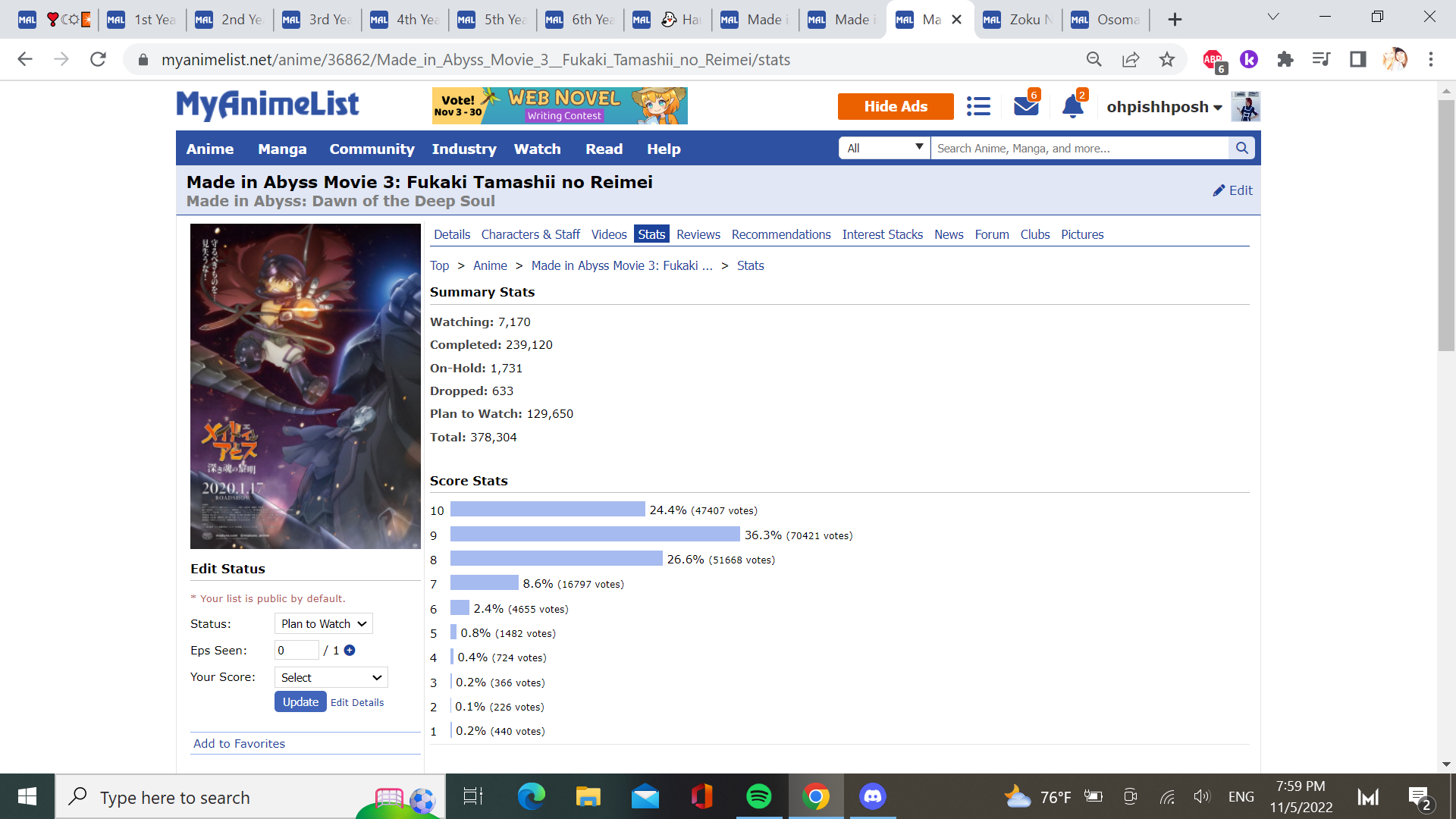Open the Watch menu
The width and height of the screenshot is (1456, 819).
coord(538,149)
